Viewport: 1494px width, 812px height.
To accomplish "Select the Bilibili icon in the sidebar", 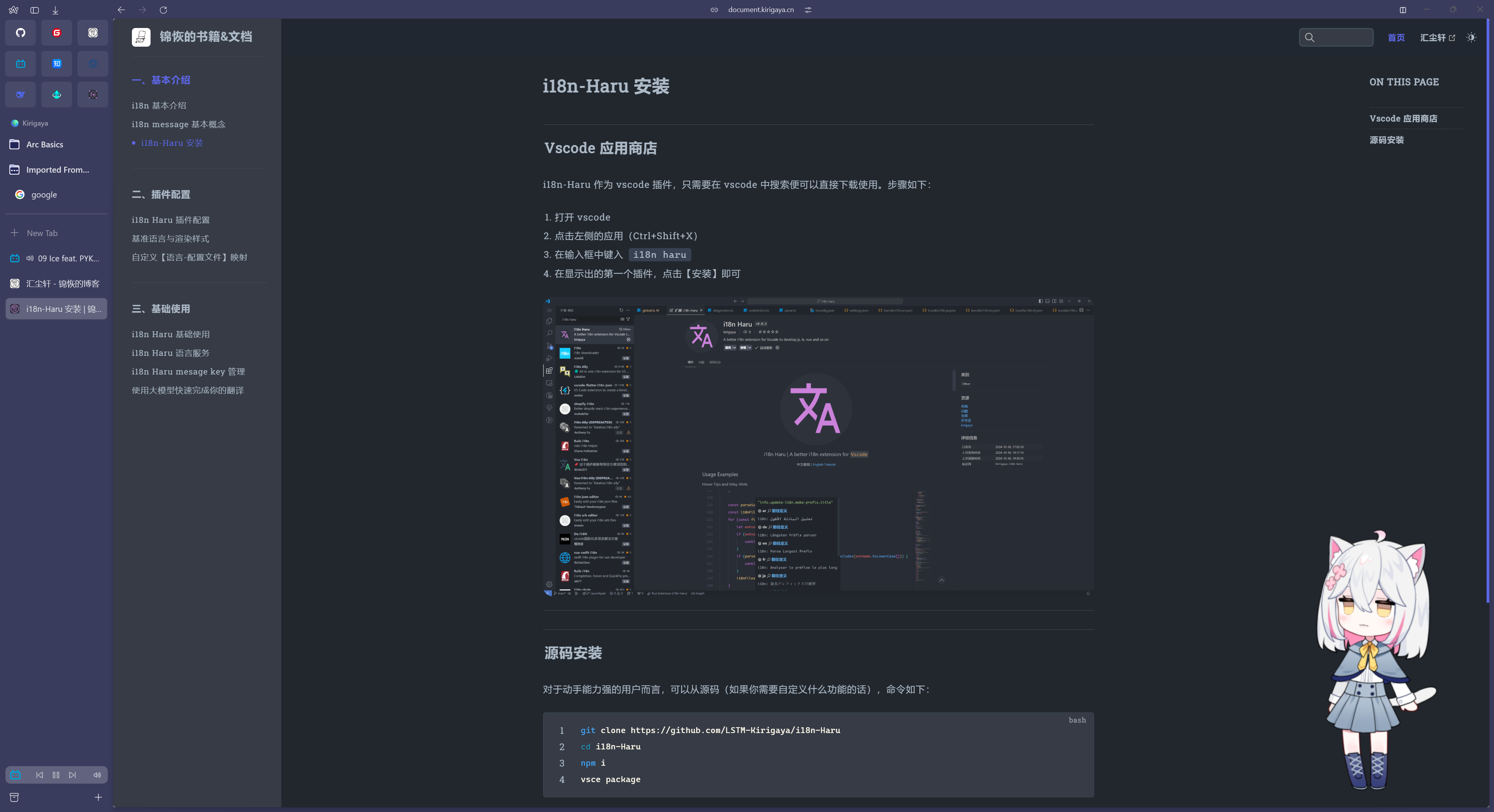I will coord(20,64).
